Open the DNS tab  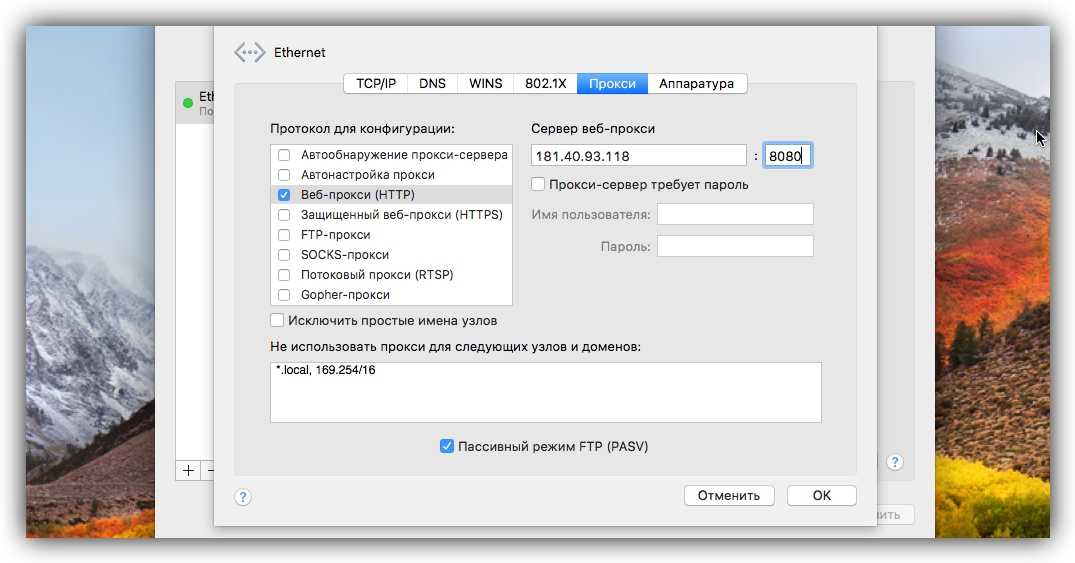[x=432, y=84]
